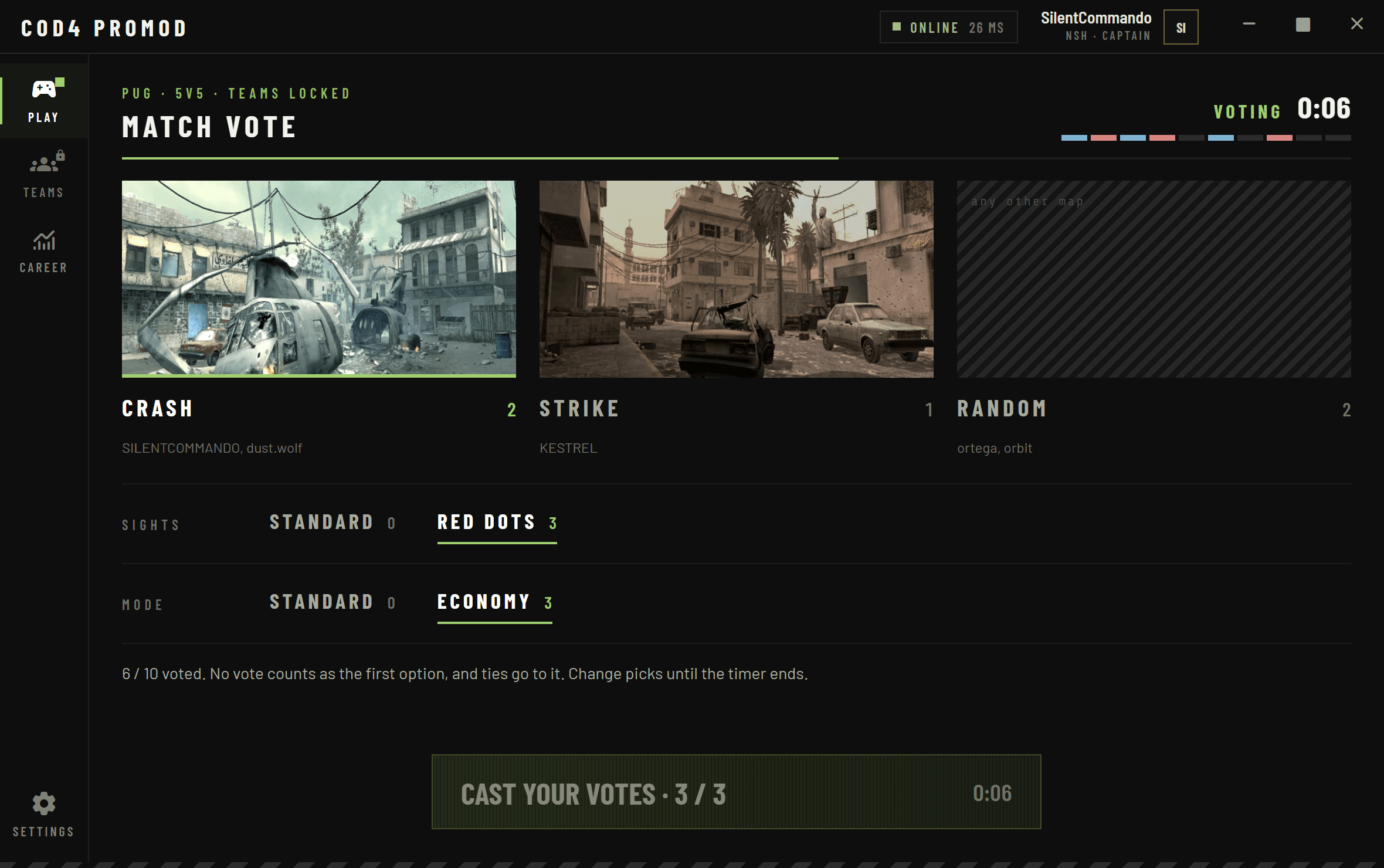Select Standard sights option
The height and width of the screenshot is (868, 1384).
[333, 522]
